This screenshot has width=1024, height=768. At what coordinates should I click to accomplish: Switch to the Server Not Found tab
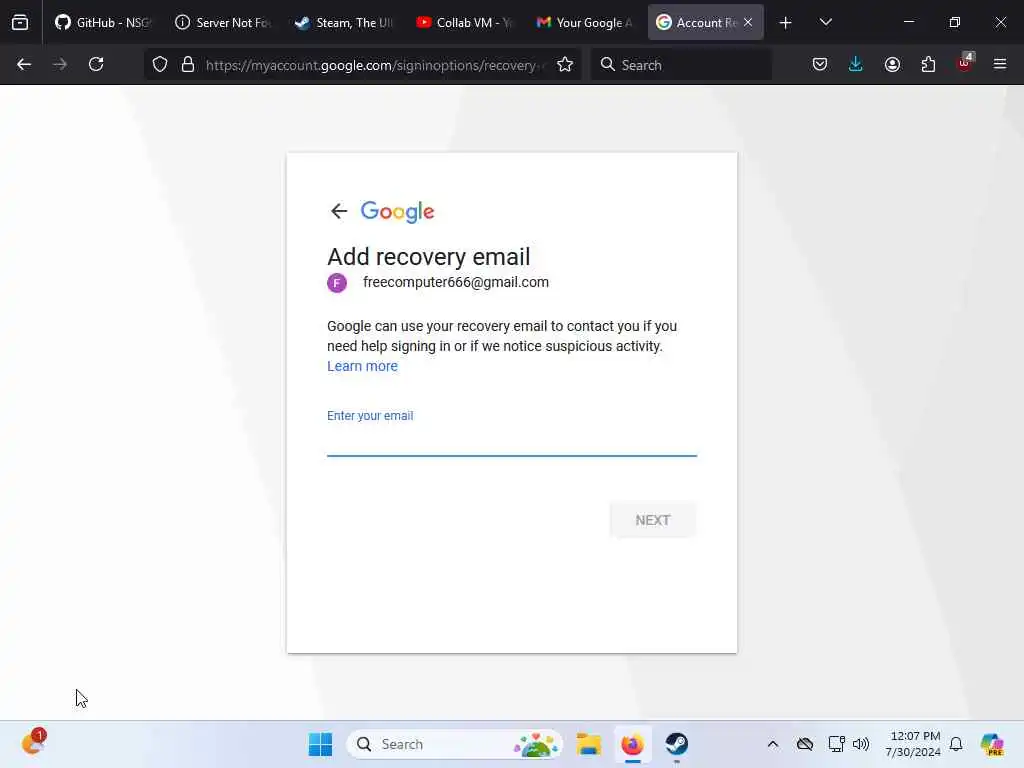(x=223, y=22)
